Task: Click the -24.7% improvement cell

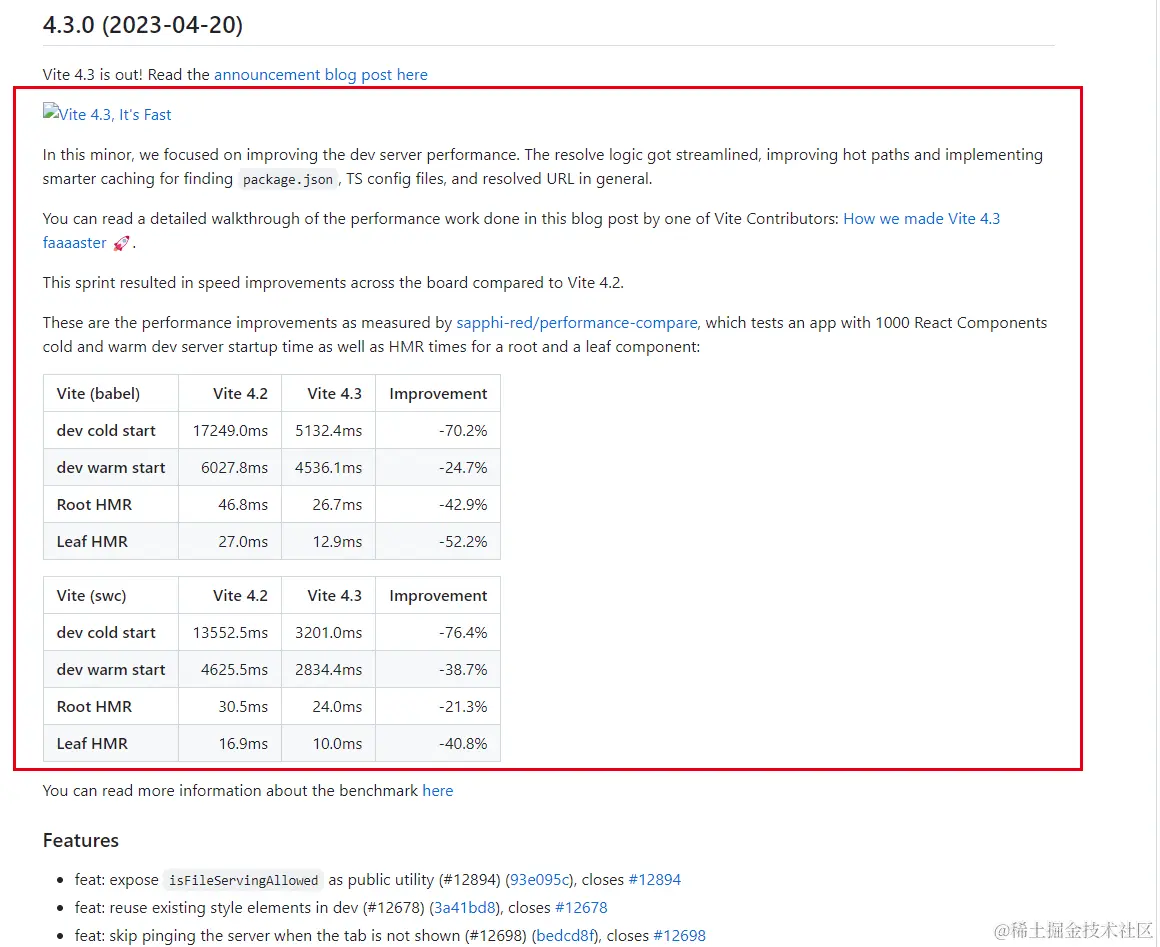Action: [x=438, y=468]
